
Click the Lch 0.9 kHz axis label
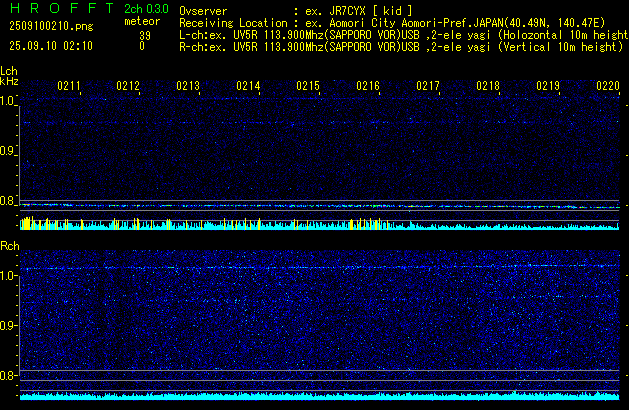pyautogui.click(x=7, y=151)
